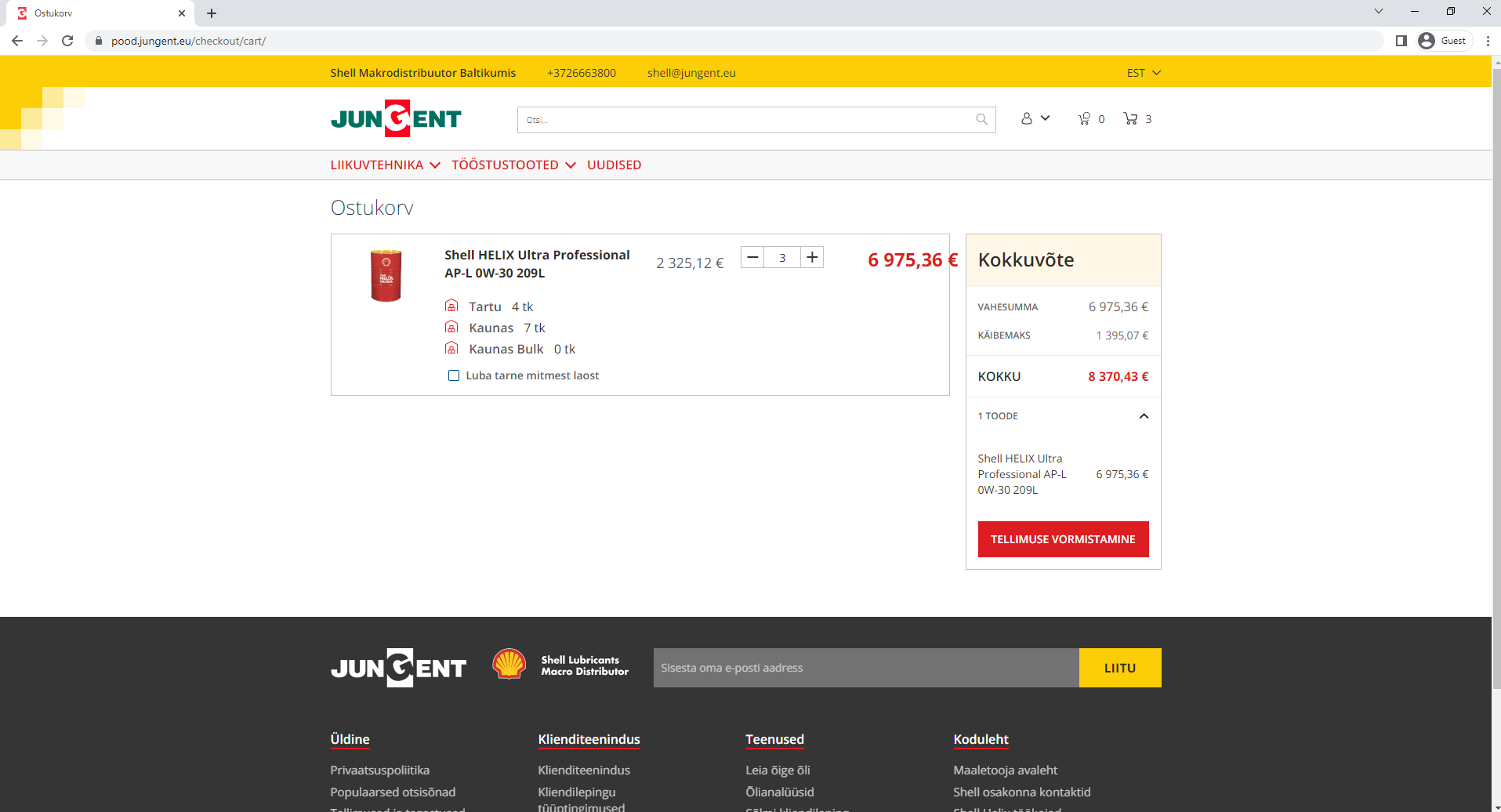1501x812 pixels.
Task: Click the search magnifier icon
Action: [x=981, y=119]
